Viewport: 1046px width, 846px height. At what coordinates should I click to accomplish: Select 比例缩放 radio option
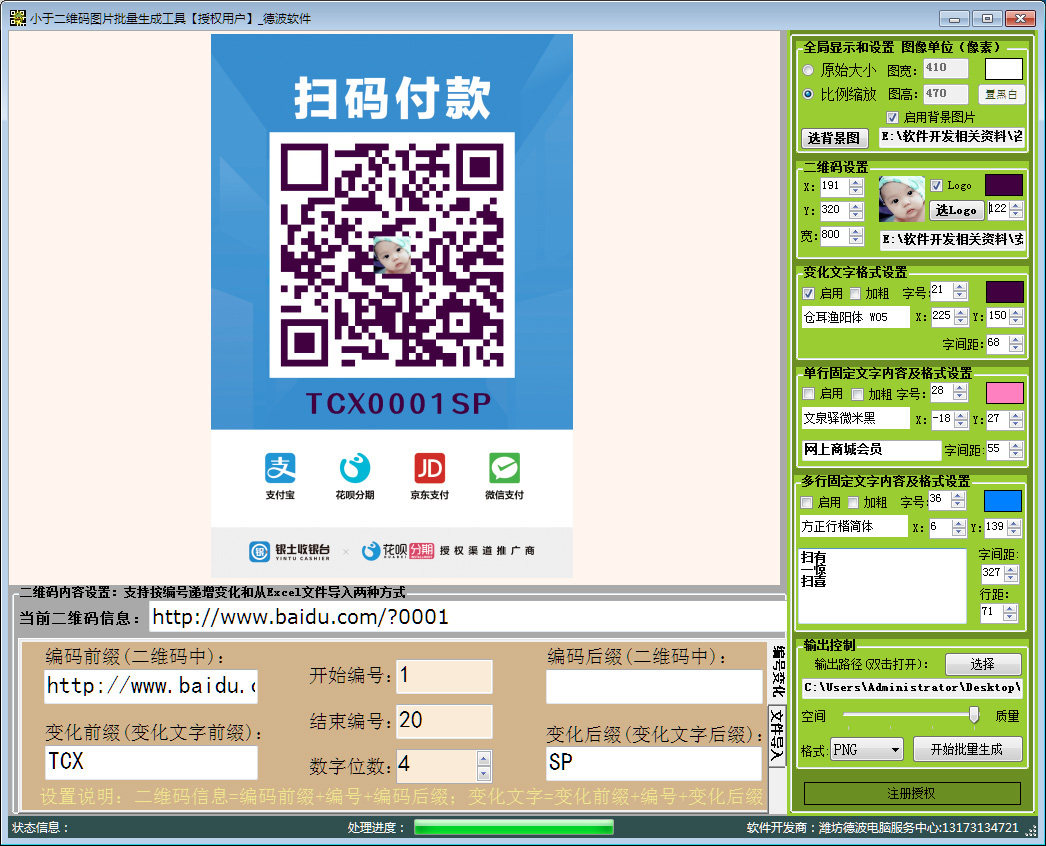[x=809, y=94]
